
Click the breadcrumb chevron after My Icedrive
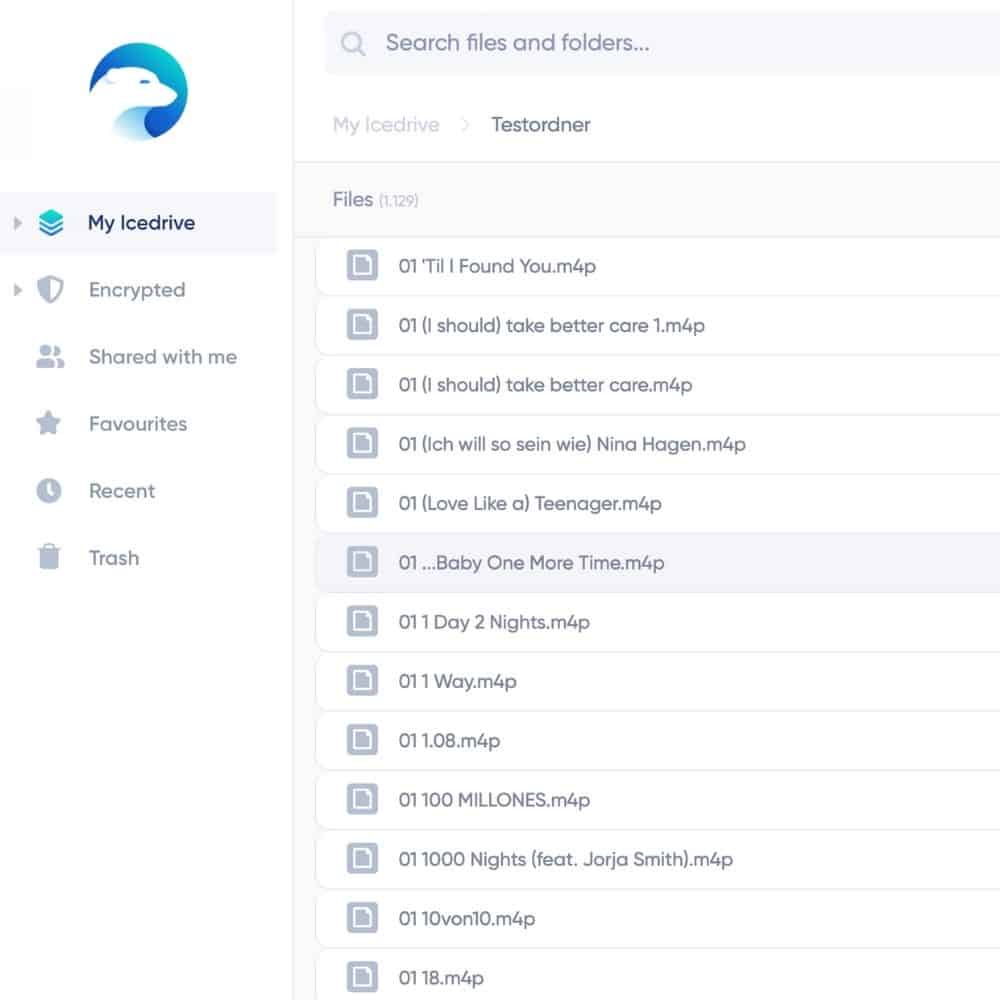[465, 124]
